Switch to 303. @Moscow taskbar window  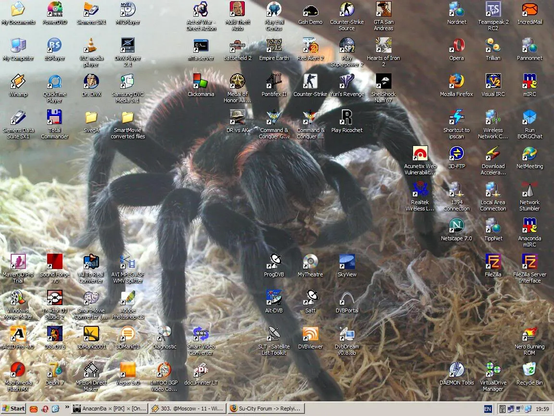[x=187, y=409]
